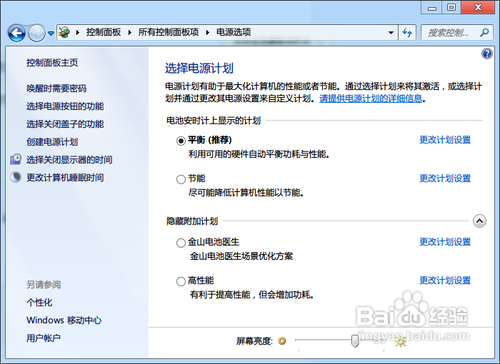The image size is (500, 364).
Task: Click the dim brightness icon
Action: pyautogui.click(x=282, y=341)
